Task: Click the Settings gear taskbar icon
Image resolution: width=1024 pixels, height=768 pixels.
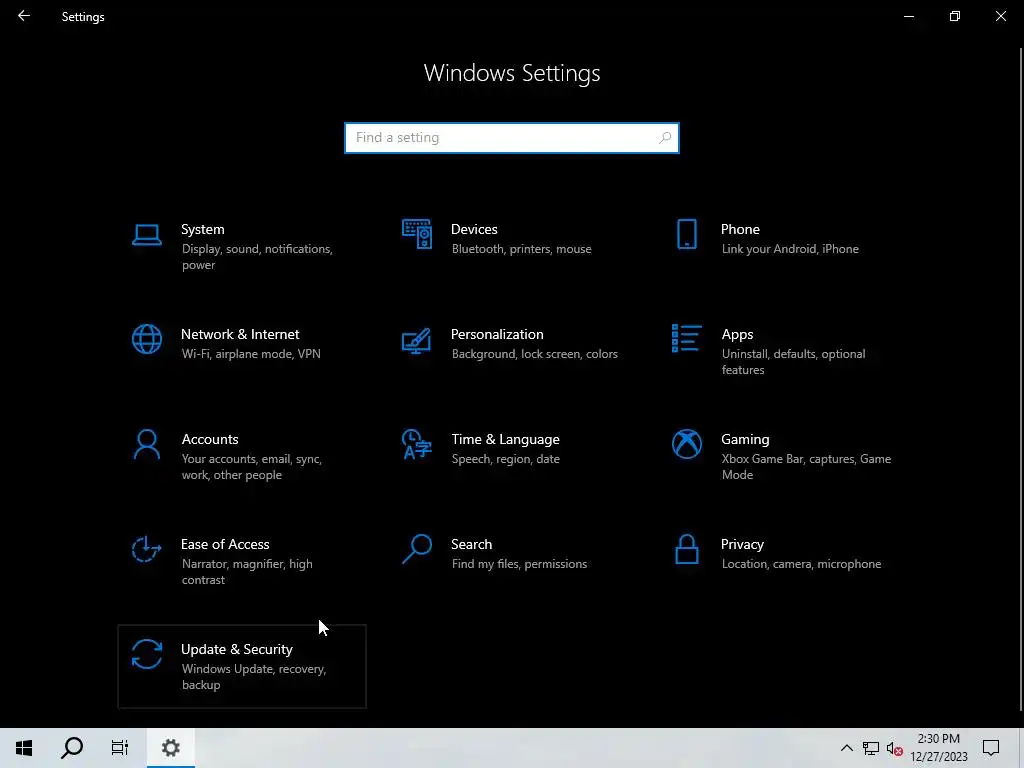Action: pyautogui.click(x=170, y=748)
